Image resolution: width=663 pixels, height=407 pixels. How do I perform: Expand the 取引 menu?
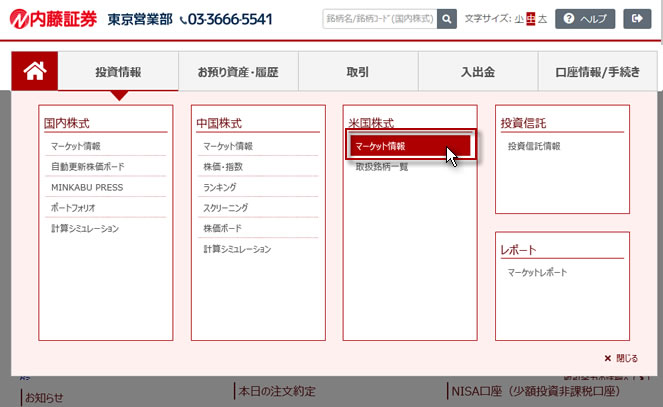pyautogui.click(x=357, y=72)
